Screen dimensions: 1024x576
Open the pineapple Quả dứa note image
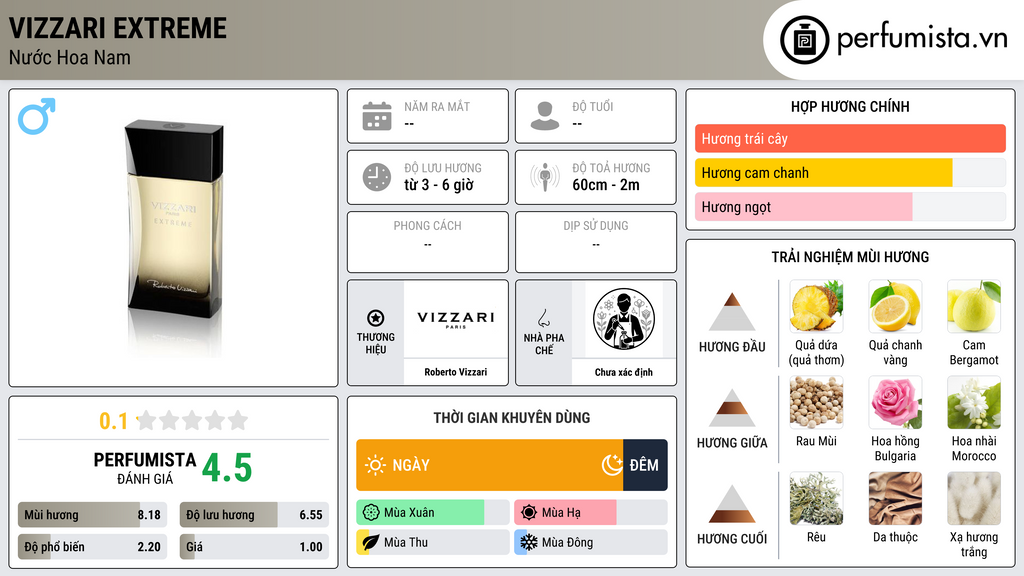[816, 306]
